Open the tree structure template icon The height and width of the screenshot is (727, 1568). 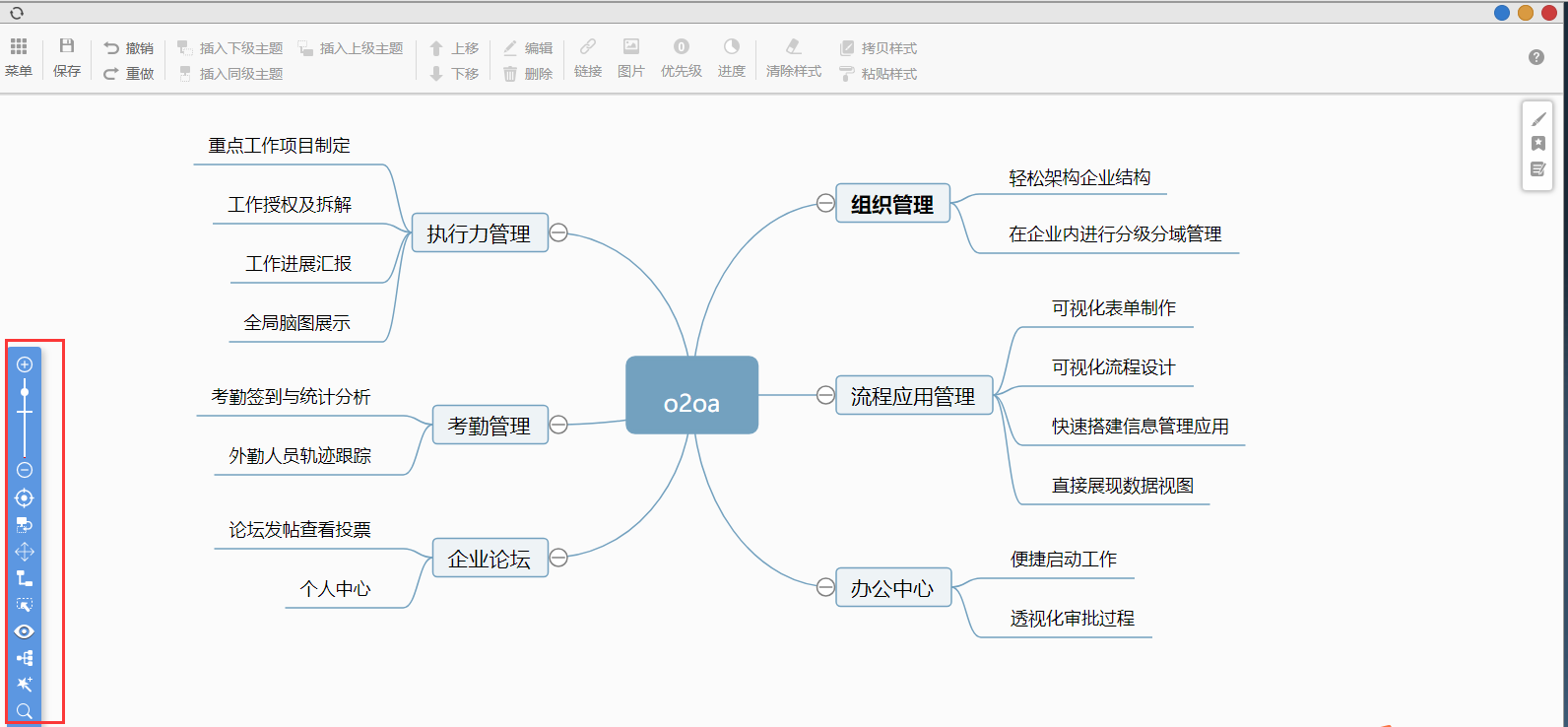click(25, 658)
